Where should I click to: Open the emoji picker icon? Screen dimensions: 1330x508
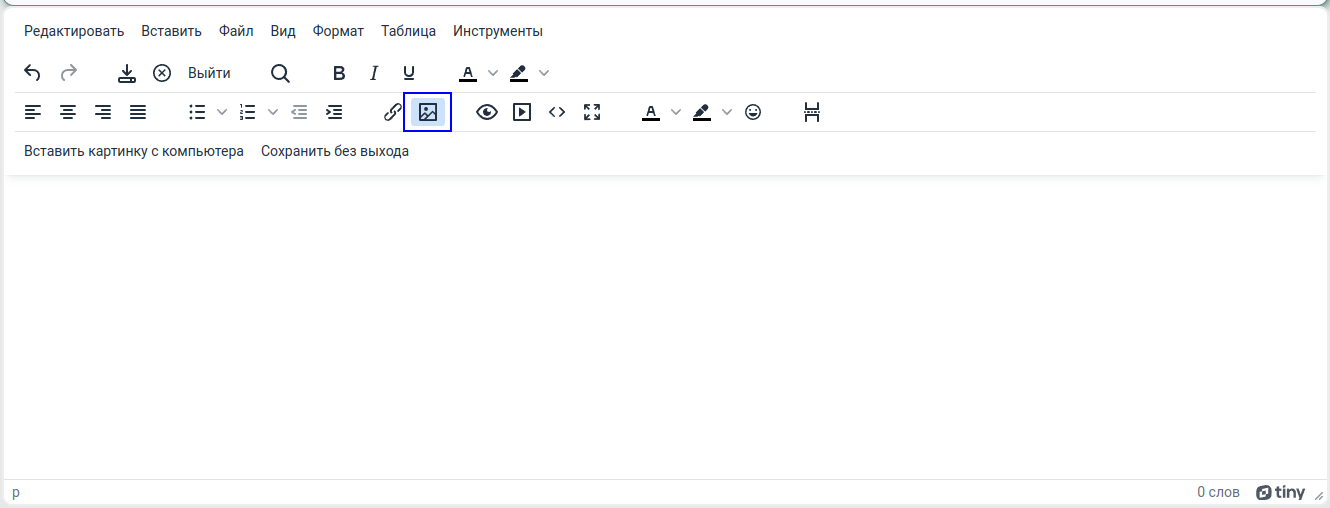point(753,112)
